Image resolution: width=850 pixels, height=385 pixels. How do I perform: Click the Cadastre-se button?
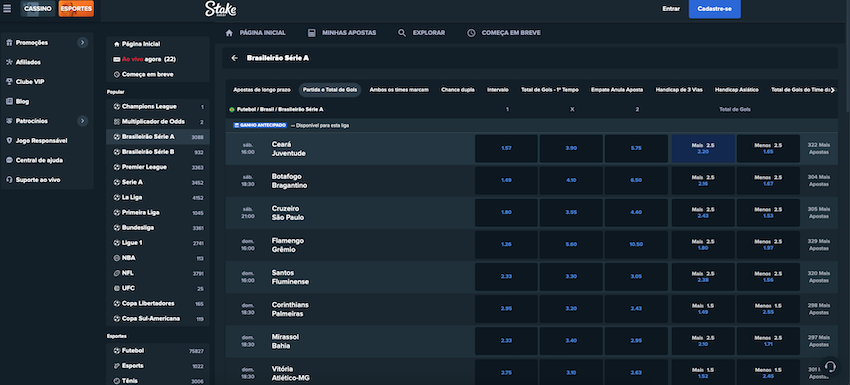[714, 9]
